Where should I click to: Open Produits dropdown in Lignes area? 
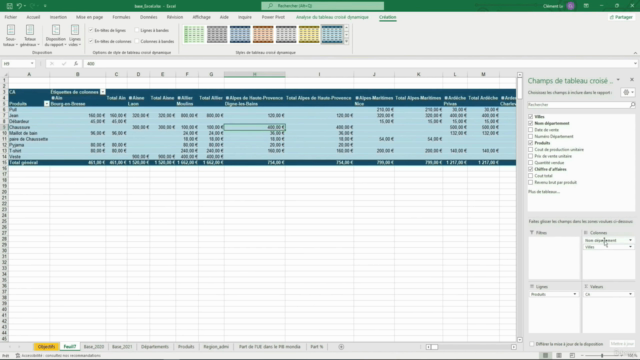coord(575,294)
